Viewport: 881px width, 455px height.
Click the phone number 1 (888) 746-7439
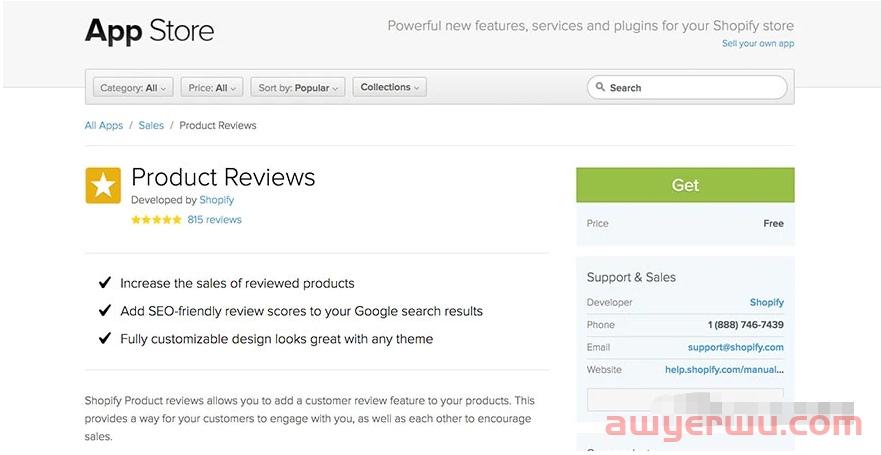pos(745,325)
